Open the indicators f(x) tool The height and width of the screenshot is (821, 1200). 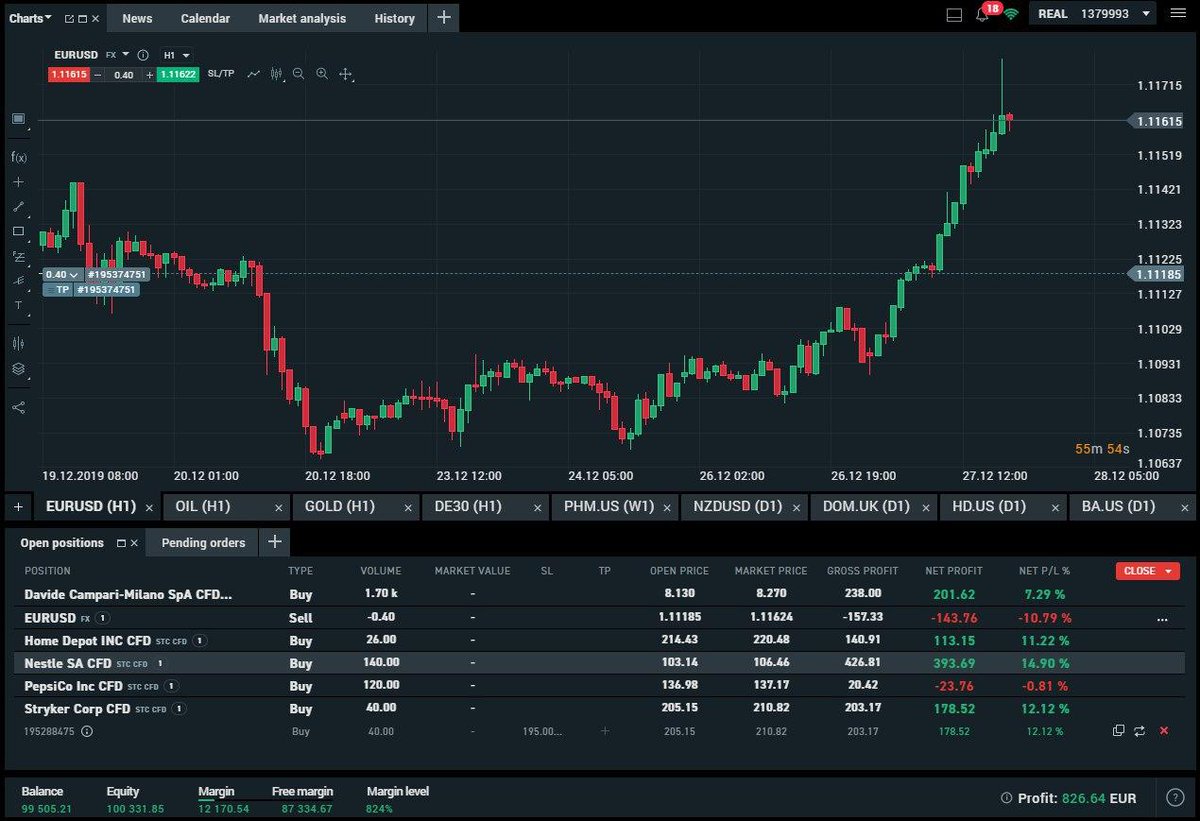tap(18, 157)
